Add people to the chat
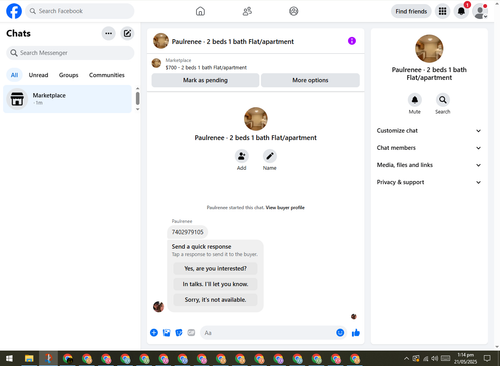Screen dimensions: 500x366 (x=242, y=156)
